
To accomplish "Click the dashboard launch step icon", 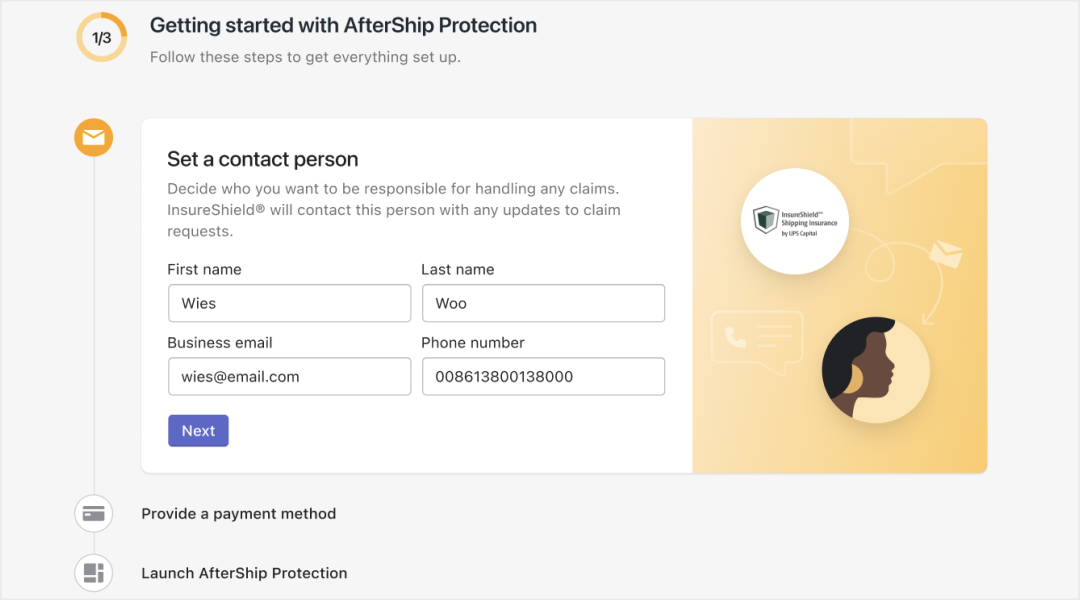I will pos(94,572).
